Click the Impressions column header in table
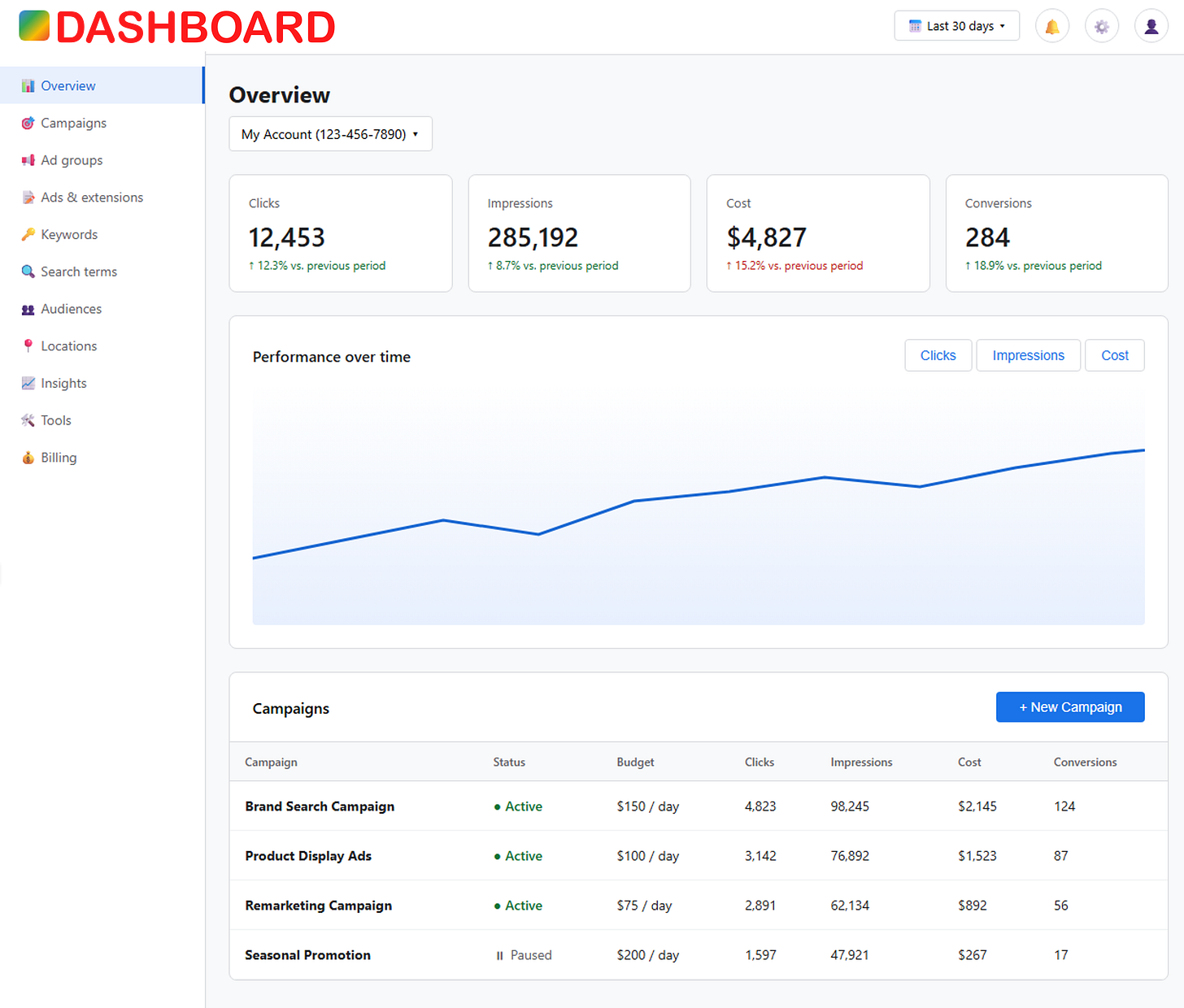The image size is (1184, 1008). coord(861,763)
